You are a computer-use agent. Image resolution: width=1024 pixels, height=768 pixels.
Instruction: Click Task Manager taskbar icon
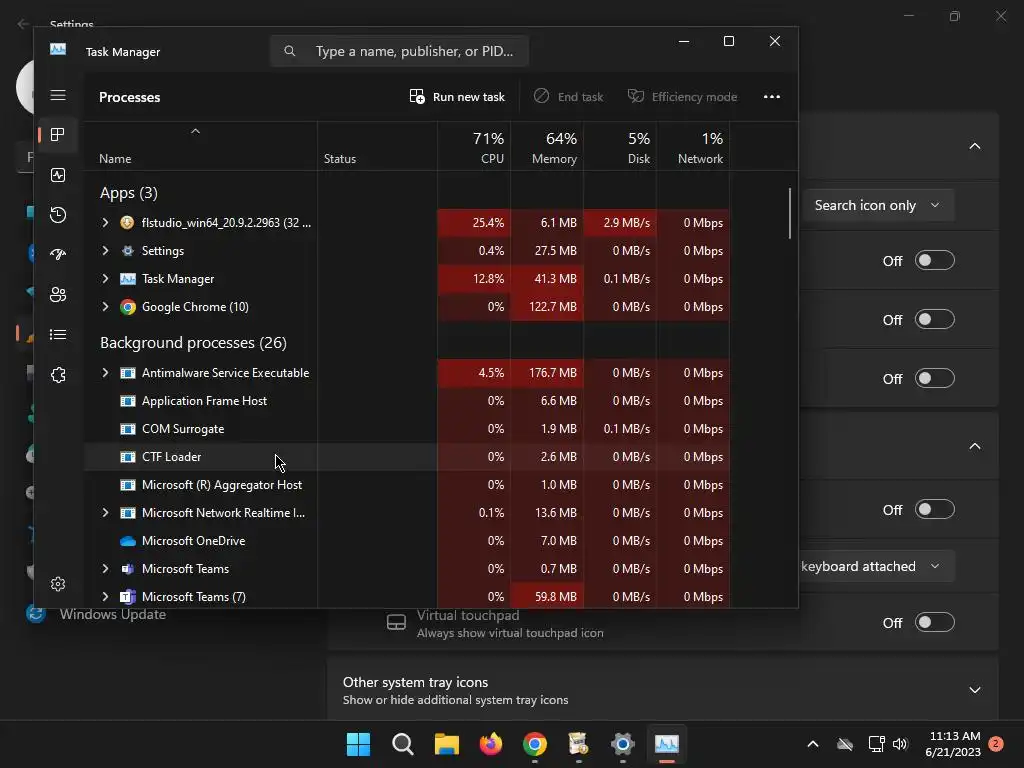(x=667, y=744)
